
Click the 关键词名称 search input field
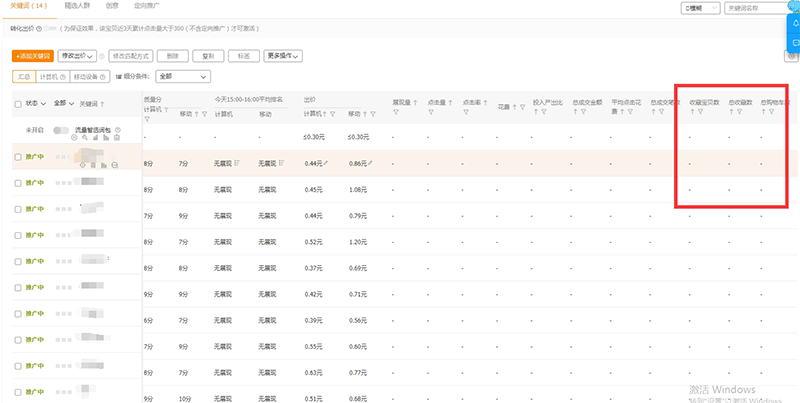[755, 8]
